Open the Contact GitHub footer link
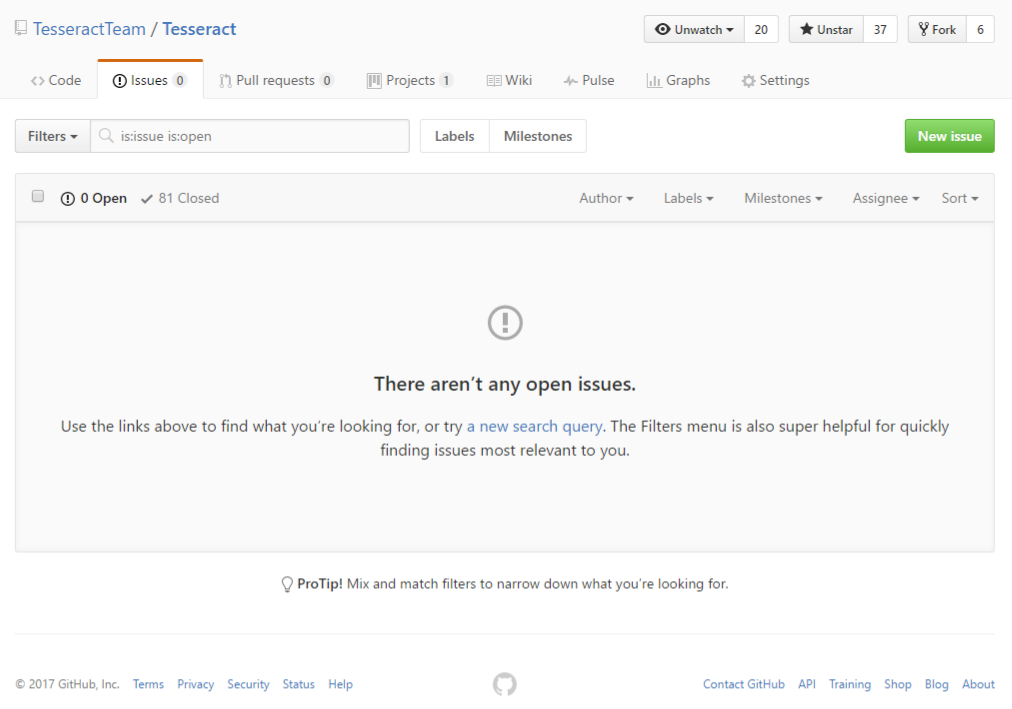1012x709 pixels. 744,684
